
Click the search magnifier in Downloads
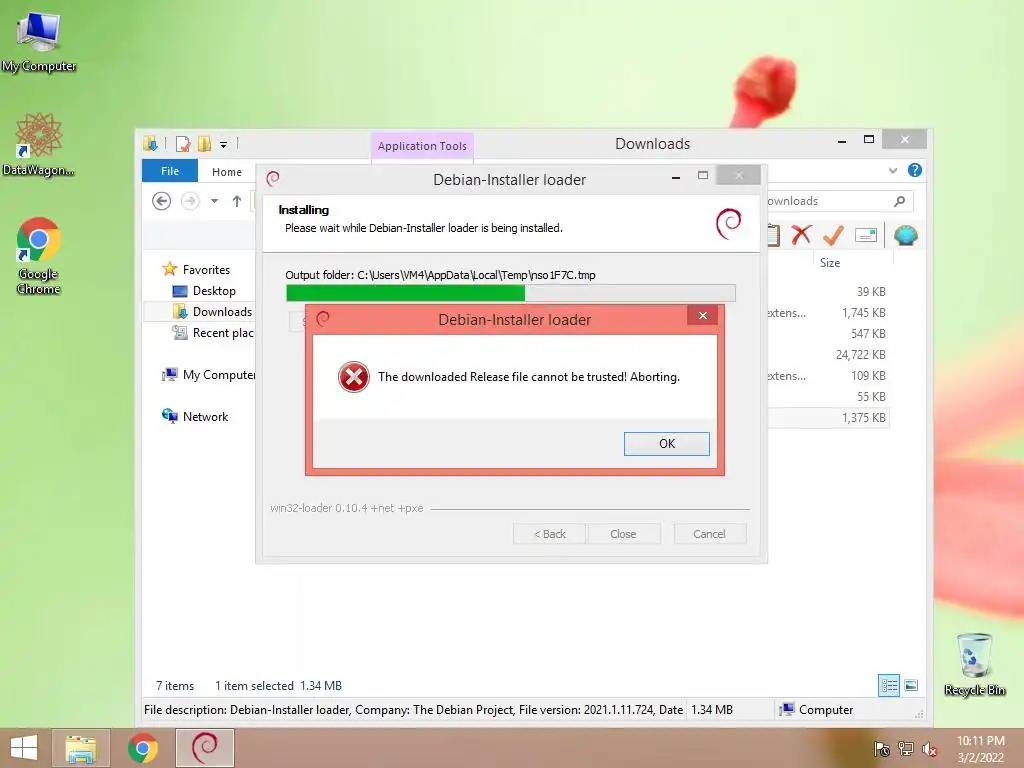click(x=900, y=201)
